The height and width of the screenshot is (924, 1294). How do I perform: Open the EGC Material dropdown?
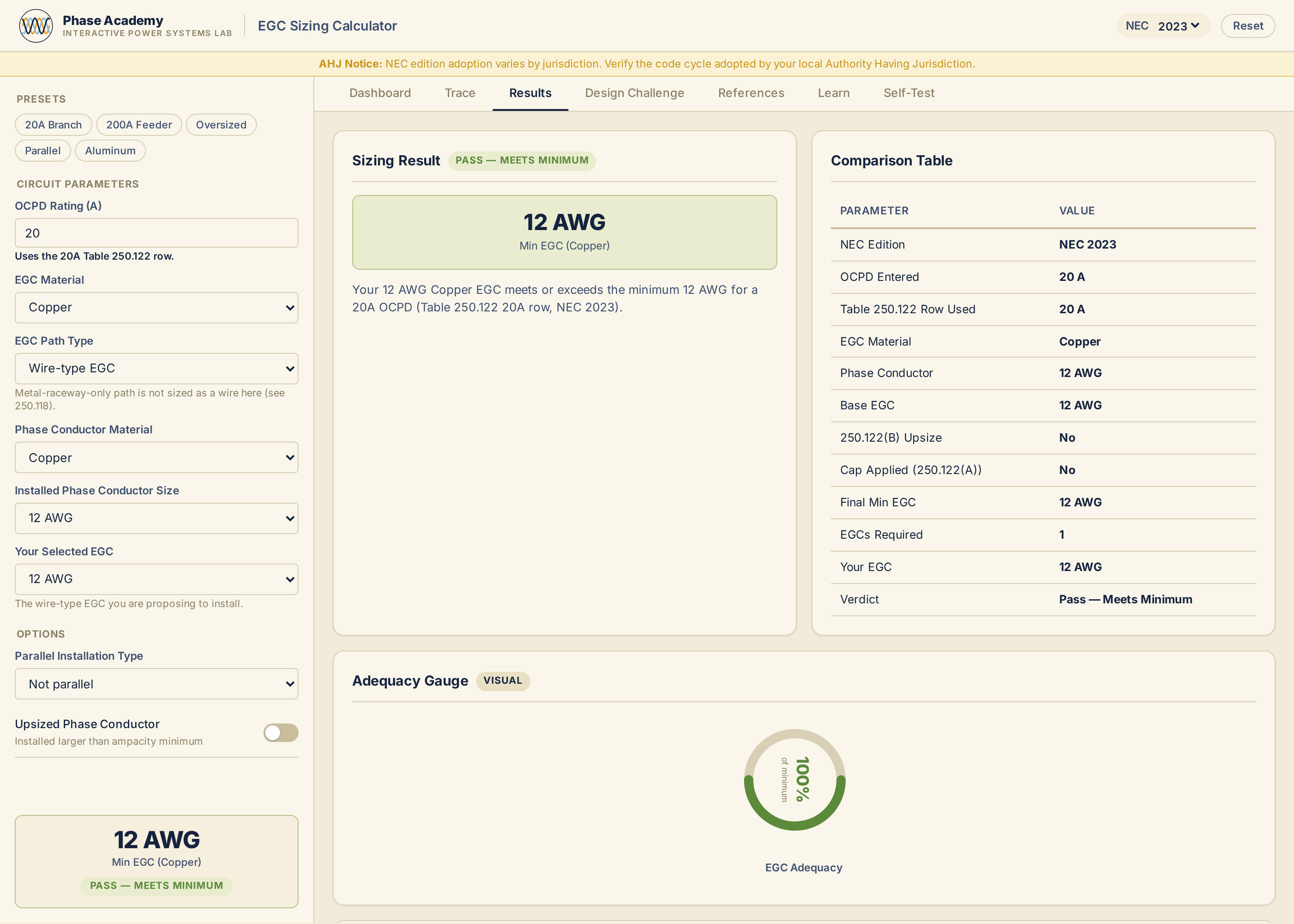point(157,307)
